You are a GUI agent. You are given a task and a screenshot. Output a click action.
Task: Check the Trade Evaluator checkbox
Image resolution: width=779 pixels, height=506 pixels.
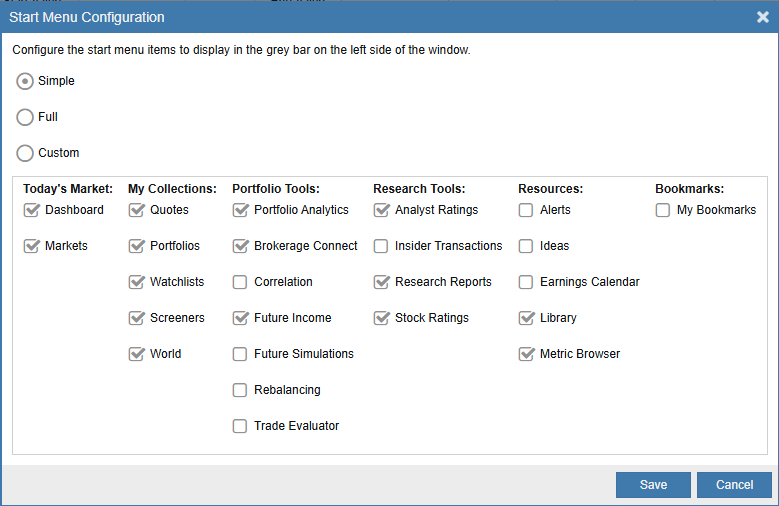pos(240,426)
